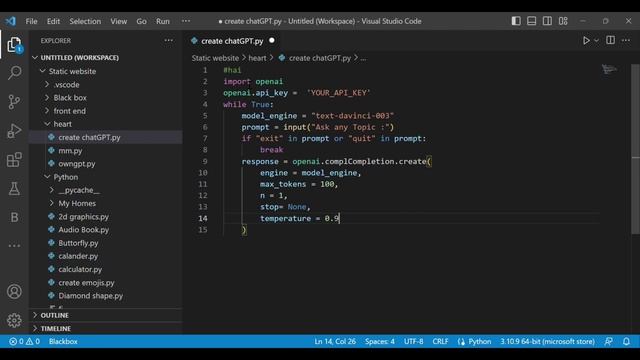Open the Blackbox B icon in the activity bar
This screenshot has height=360, width=640.
(14, 217)
